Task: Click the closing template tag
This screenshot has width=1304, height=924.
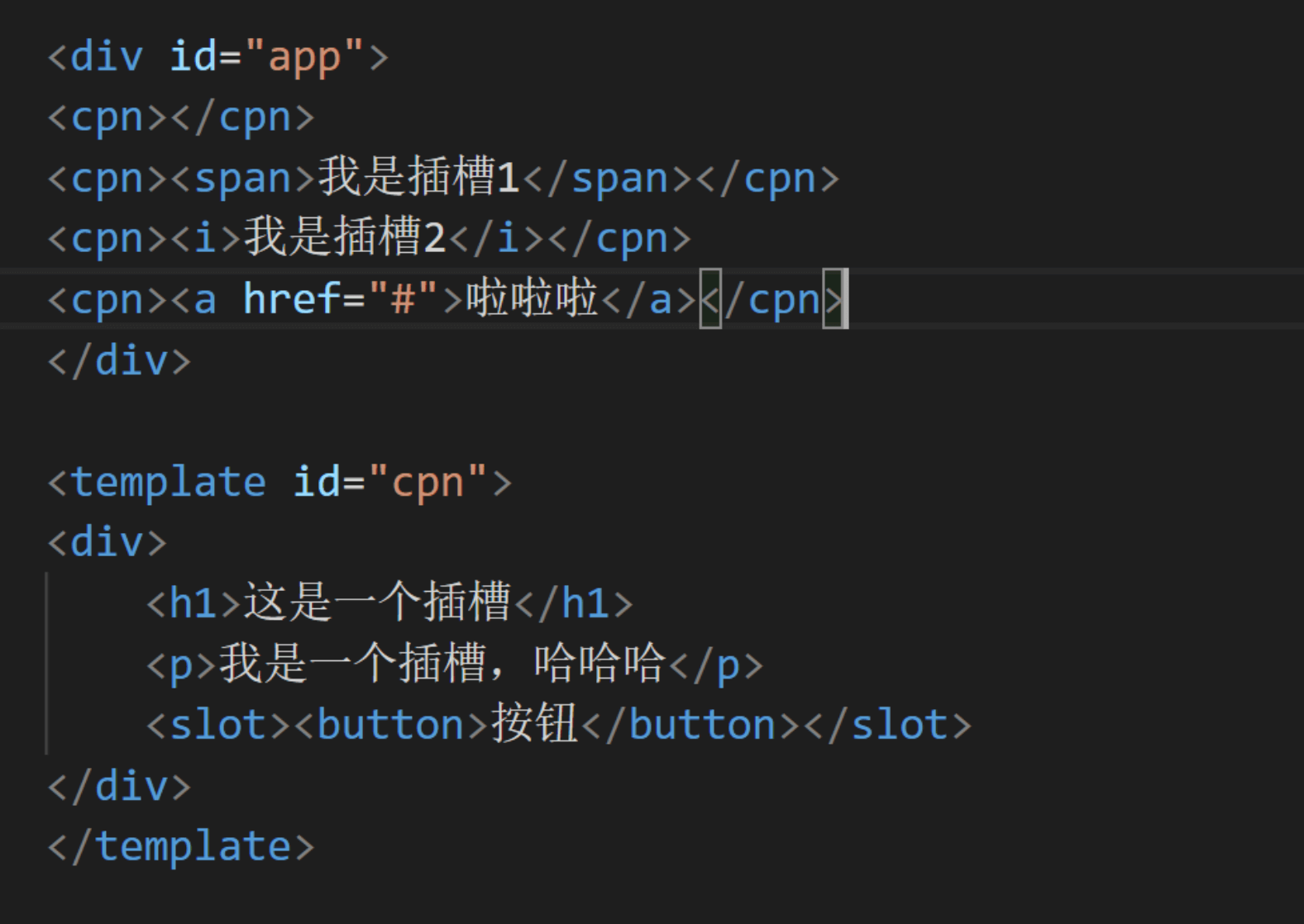Action: pos(181,846)
